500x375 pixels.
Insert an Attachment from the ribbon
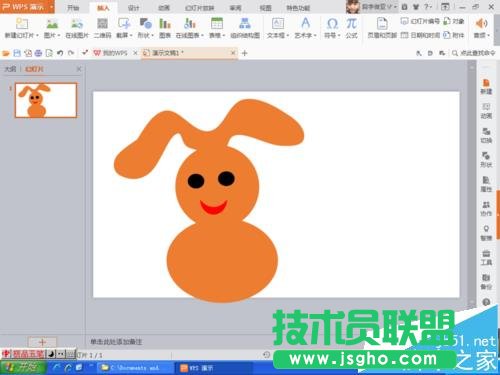click(x=454, y=35)
